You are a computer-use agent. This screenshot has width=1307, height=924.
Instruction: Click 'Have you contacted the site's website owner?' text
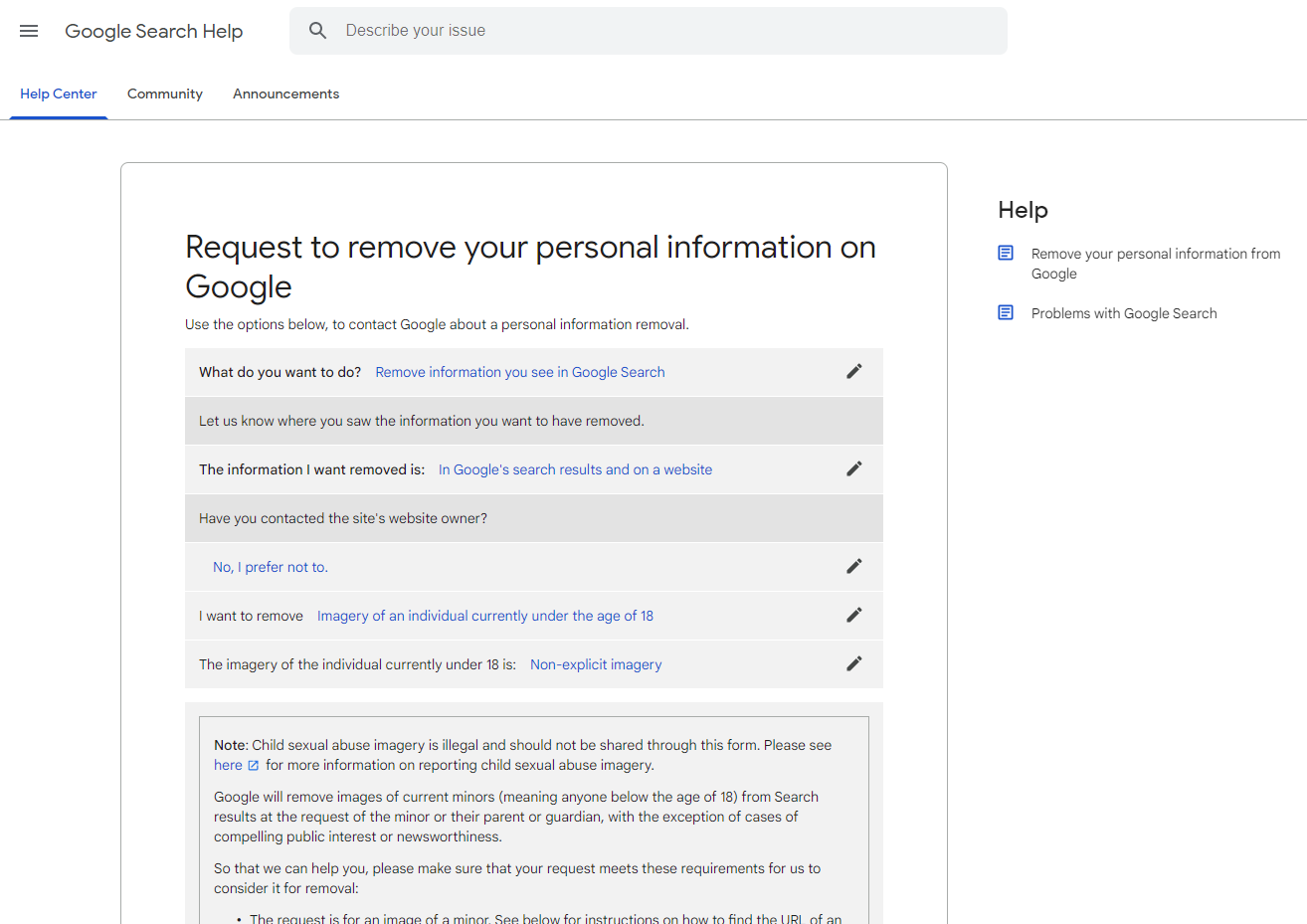tap(343, 518)
